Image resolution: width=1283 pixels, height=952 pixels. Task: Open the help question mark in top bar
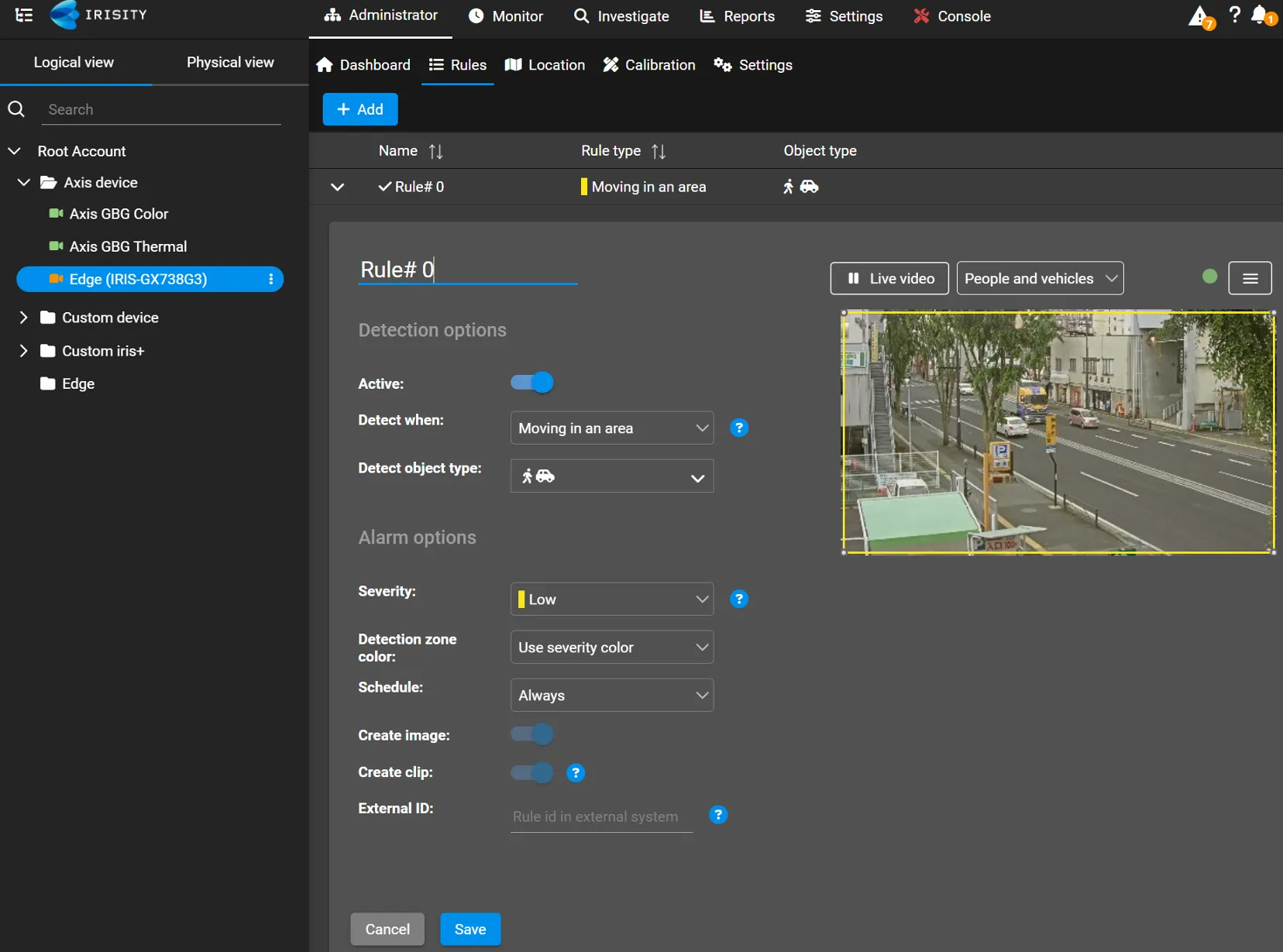pos(1234,14)
